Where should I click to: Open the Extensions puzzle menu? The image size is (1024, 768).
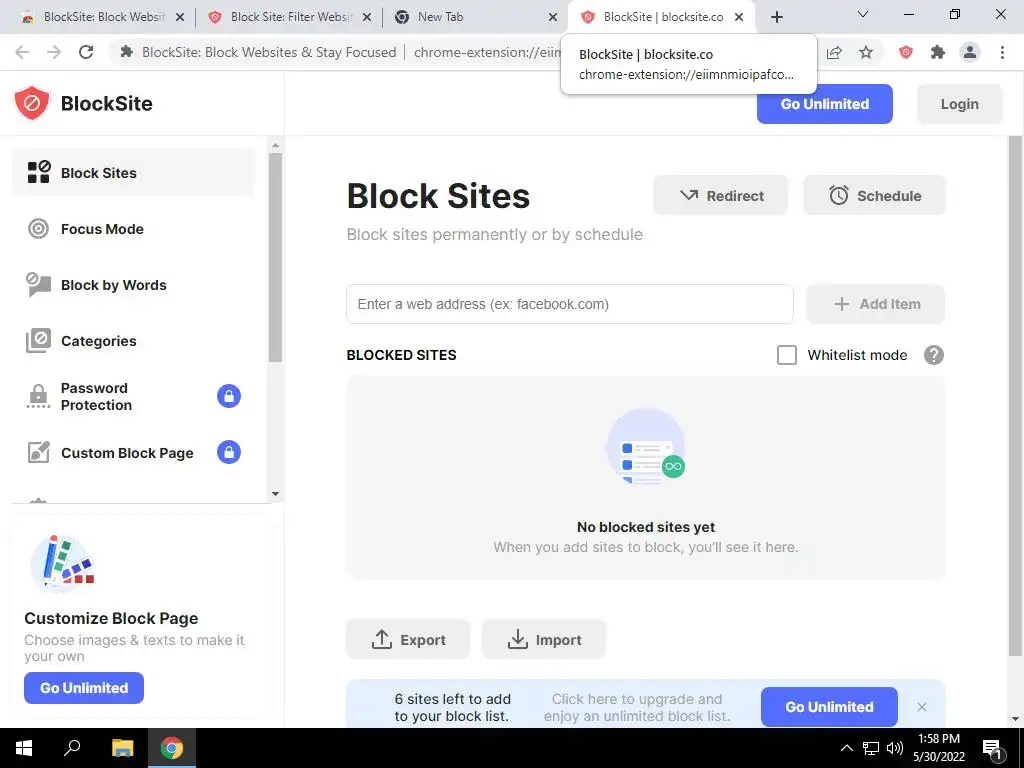[x=938, y=52]
